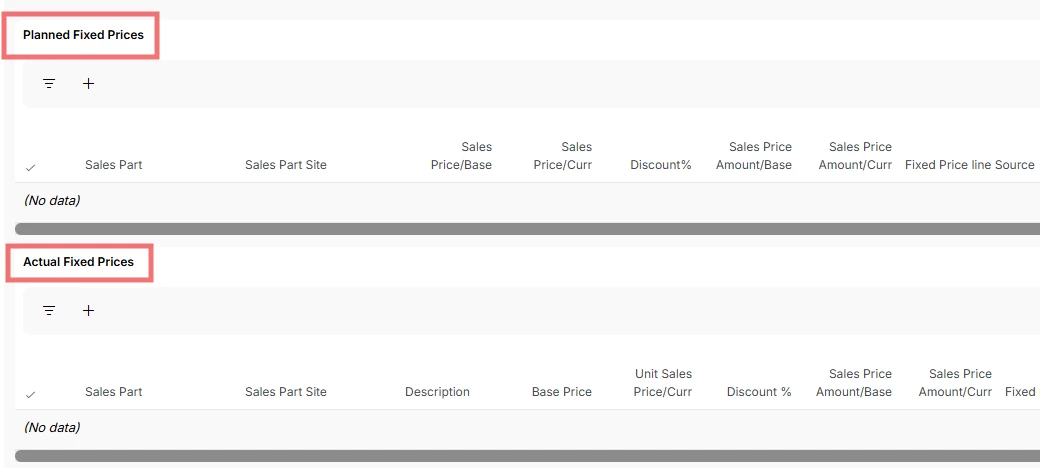The image size is (1040, 468).
Task: Sort Planned table by Sales Part Site
Action: (285, 165)
